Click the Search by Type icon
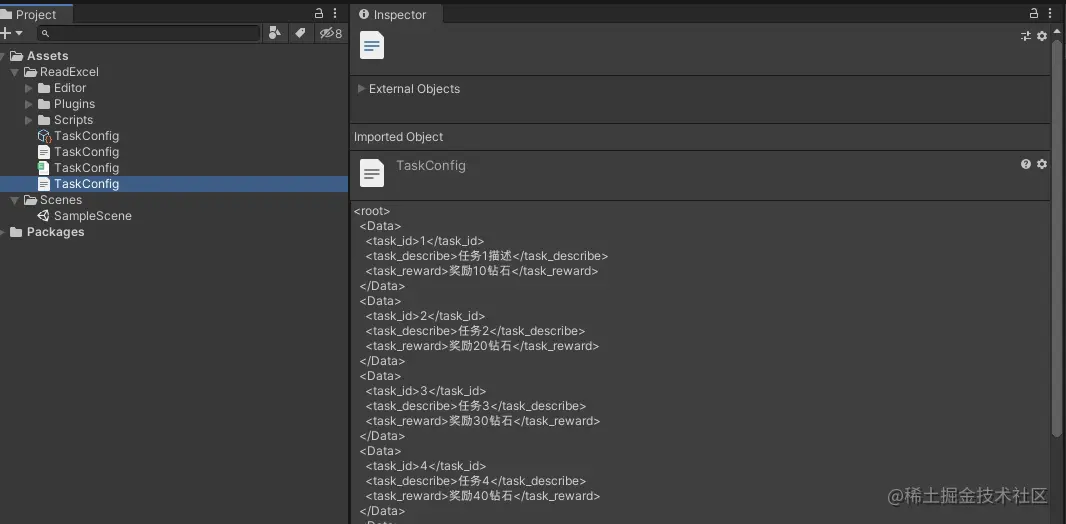The width and height of the screenshot is (1066, 524). click(275, 33)
